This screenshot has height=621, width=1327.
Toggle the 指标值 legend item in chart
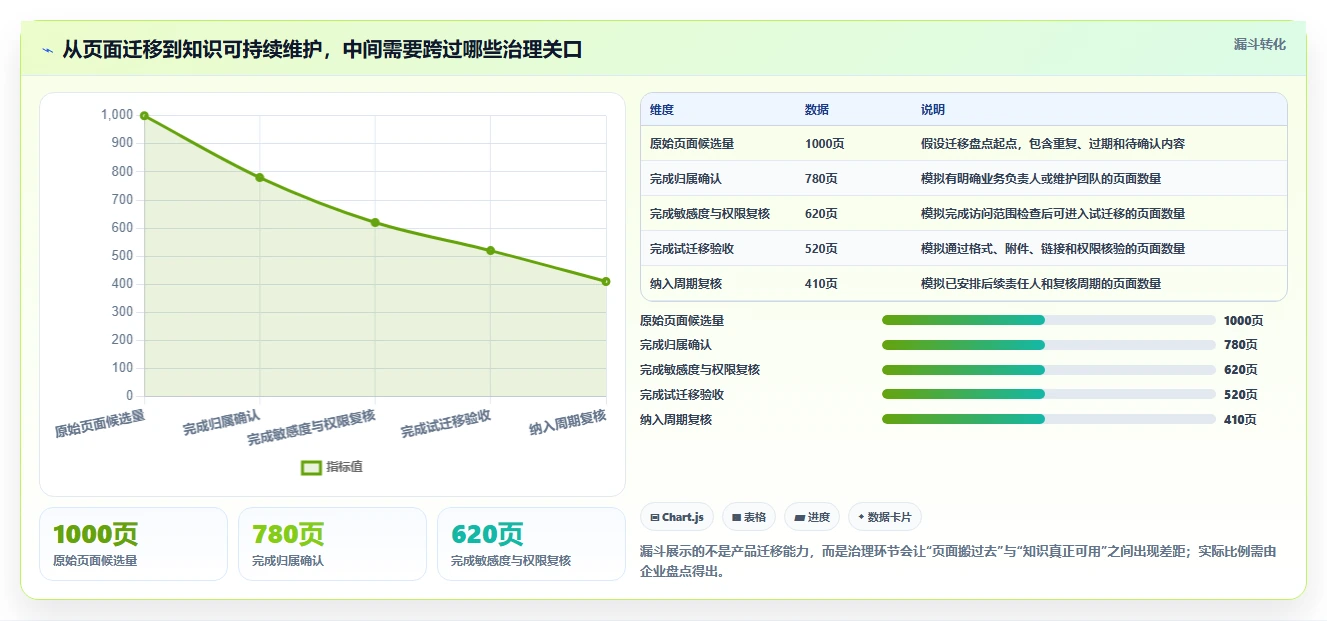tap(332, 467)
